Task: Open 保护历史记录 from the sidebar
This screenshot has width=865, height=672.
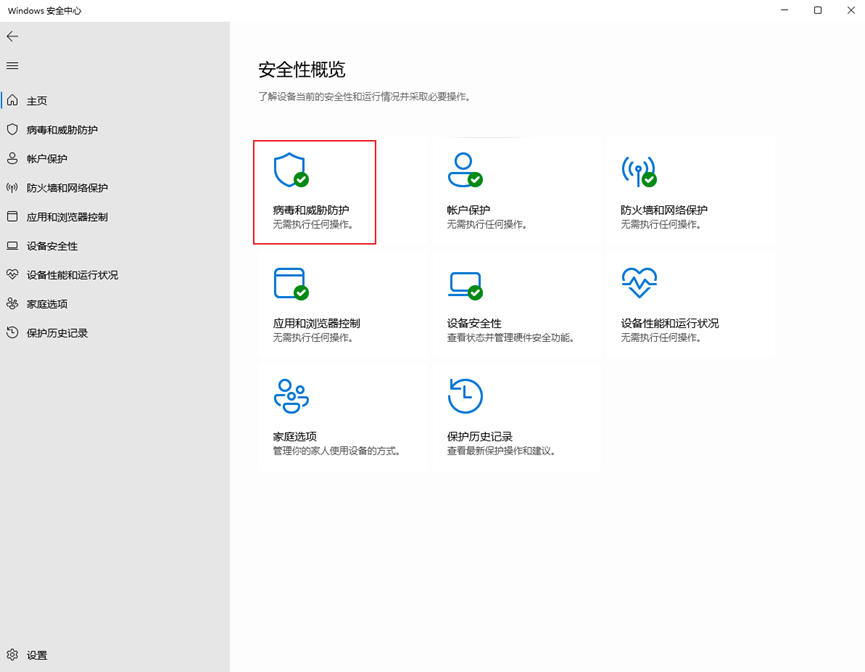Action: coord(57,333)
